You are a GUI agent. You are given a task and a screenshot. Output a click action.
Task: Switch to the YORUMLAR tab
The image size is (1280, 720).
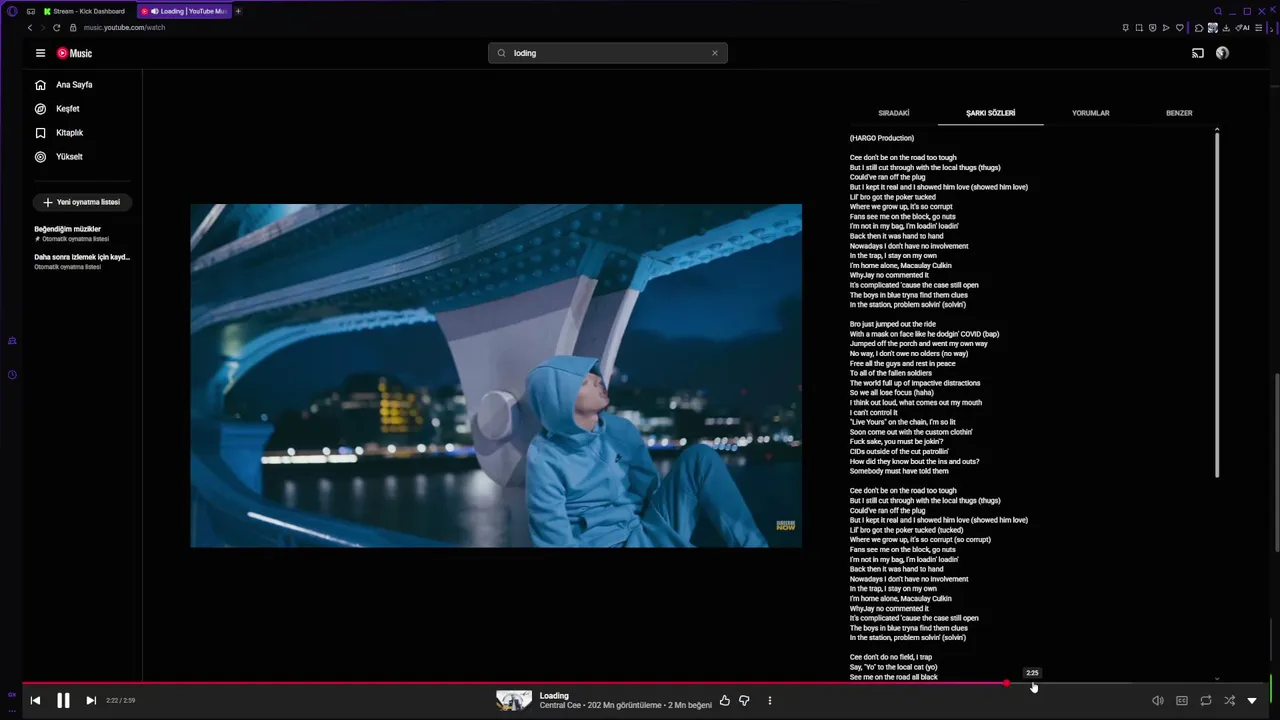click(1091, 113)
